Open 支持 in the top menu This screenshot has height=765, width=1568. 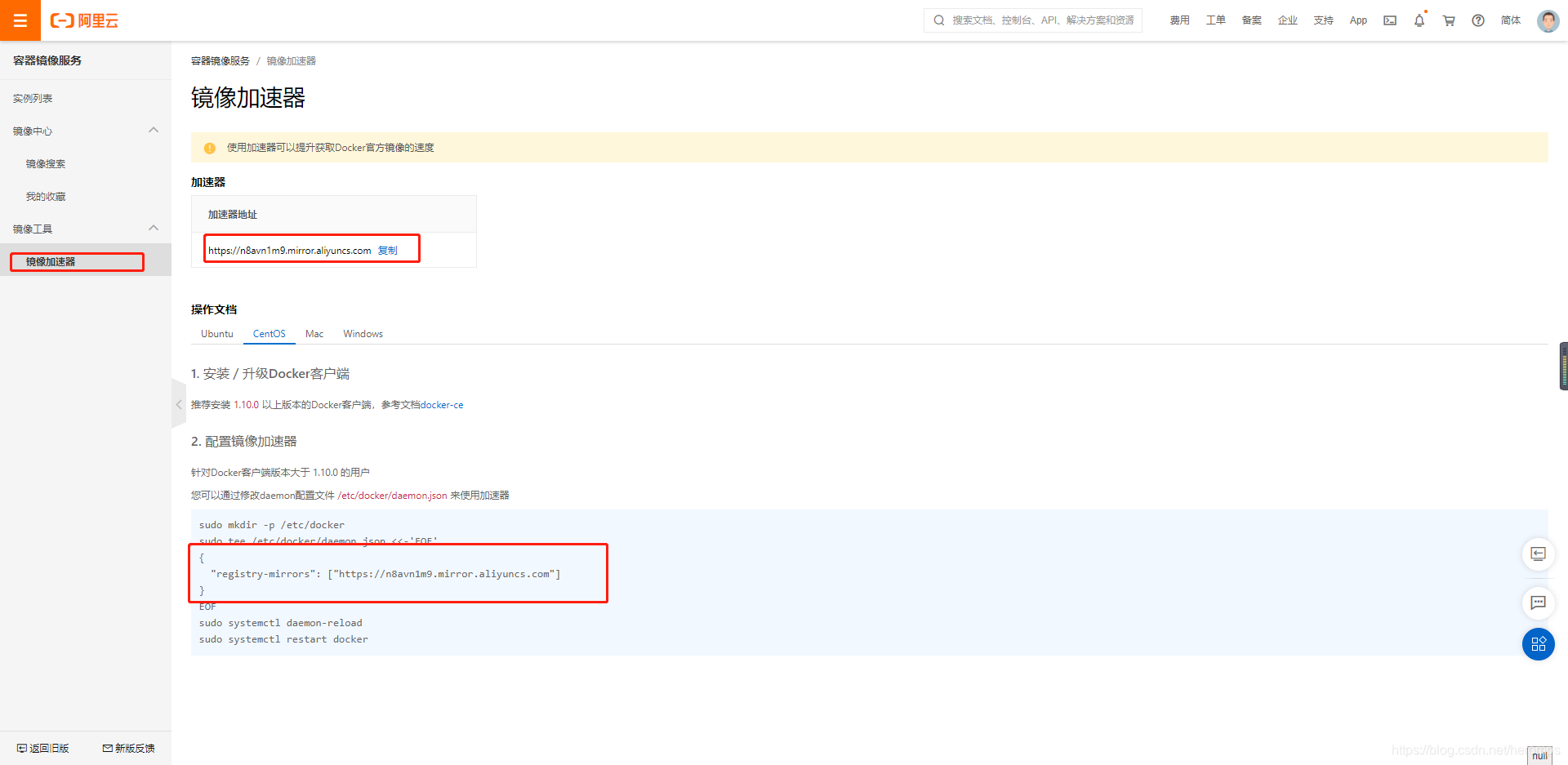1323,20
